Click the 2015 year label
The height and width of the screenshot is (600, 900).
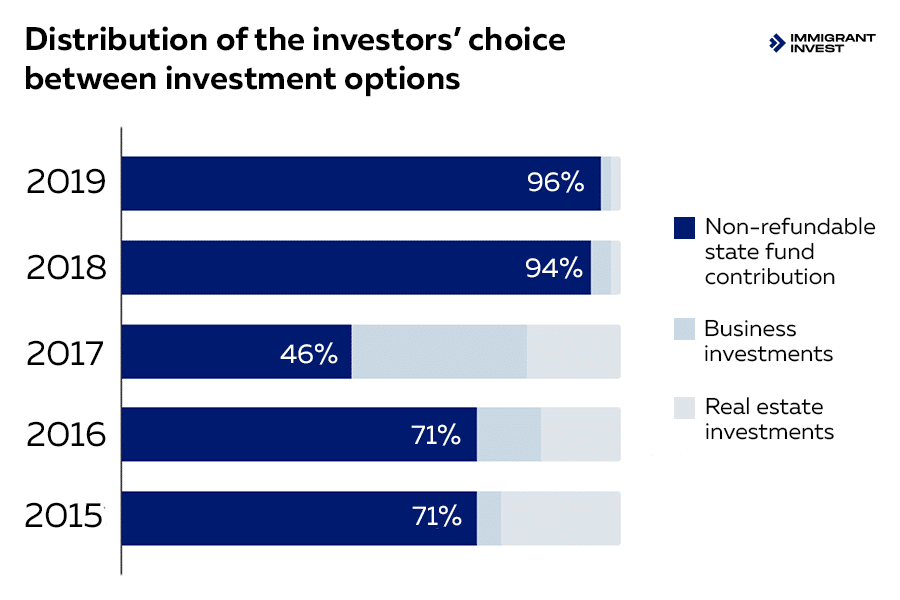(x=66, y=517)
